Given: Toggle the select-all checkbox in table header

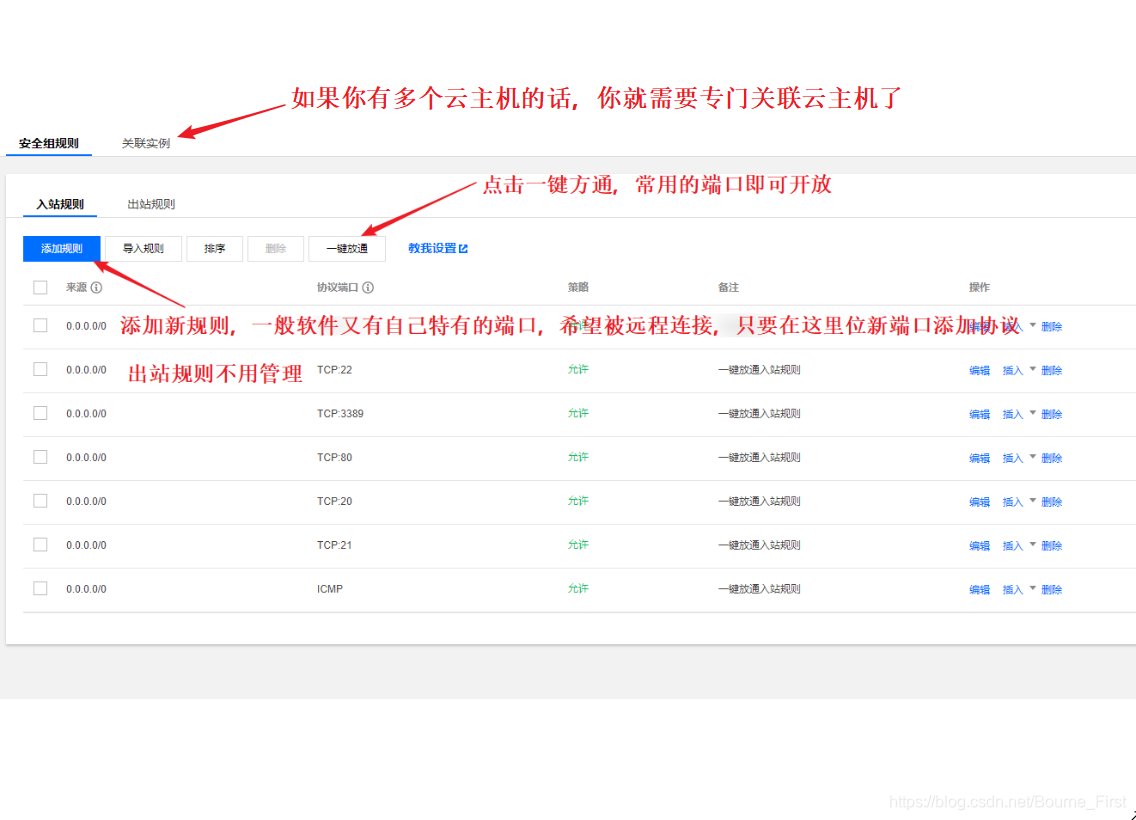Looking at the screenshot, I should click(x=41, y=288).
